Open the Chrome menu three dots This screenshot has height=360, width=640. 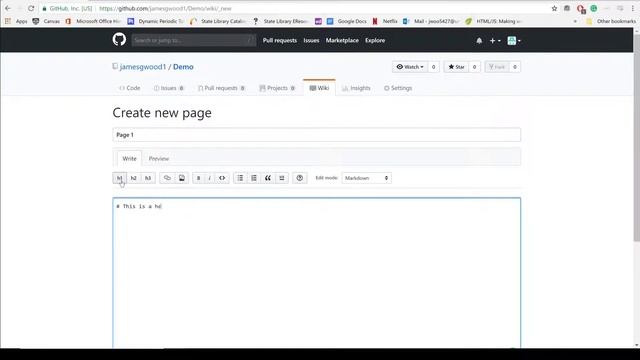(x=633, y=9)
